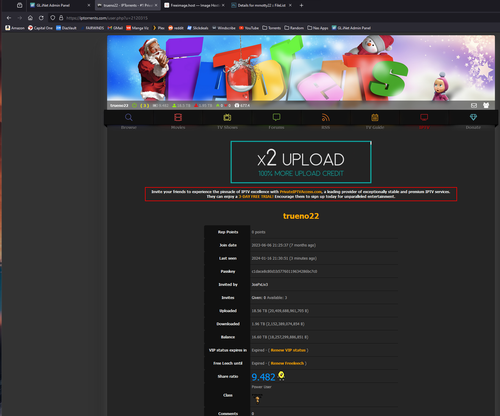500x416 pixels.
Task: Click trueno22 username in status bar
Action: [x=119, y=106]
